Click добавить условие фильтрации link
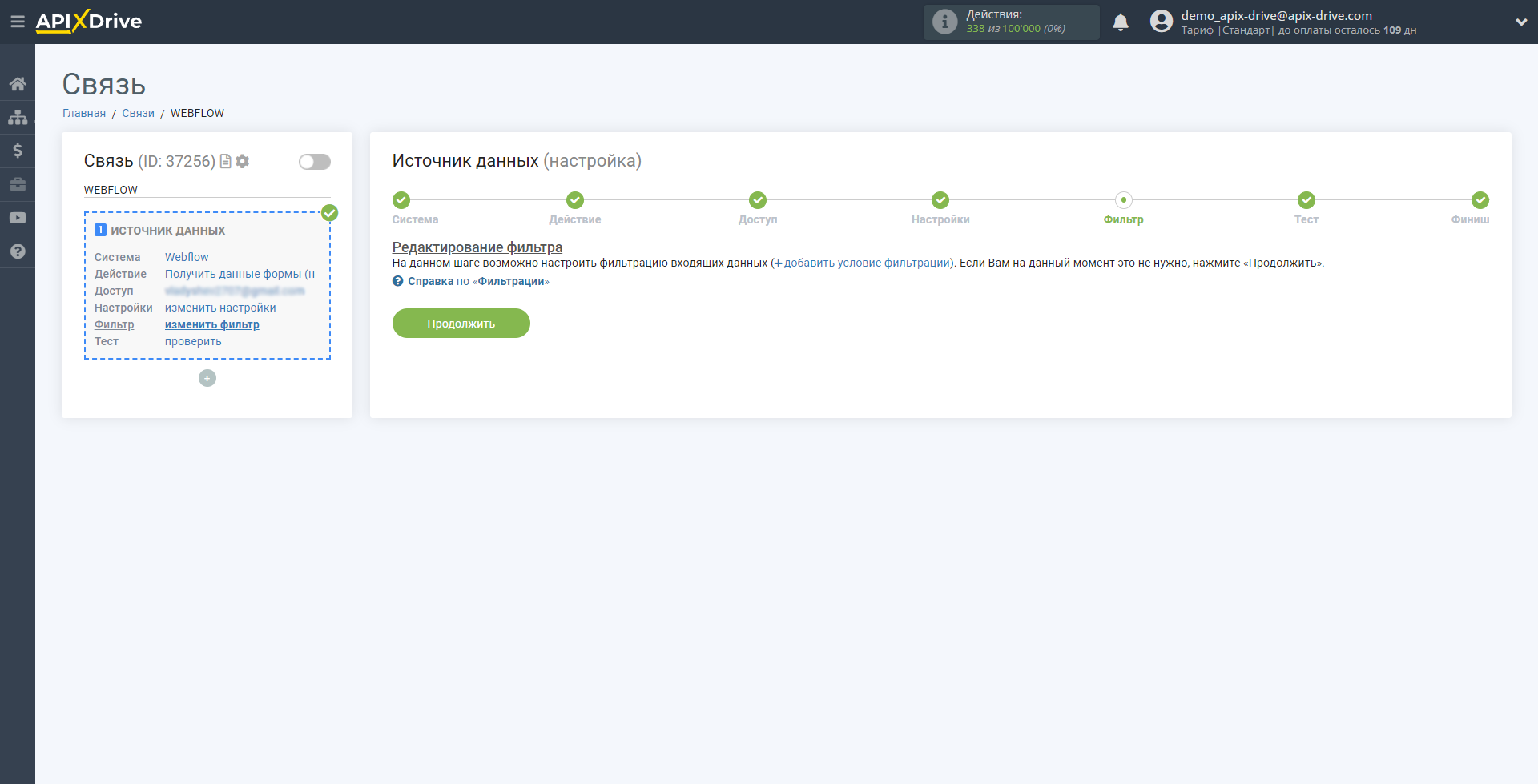The width and height of the screenshot is (1538, 784). point(862,263)
